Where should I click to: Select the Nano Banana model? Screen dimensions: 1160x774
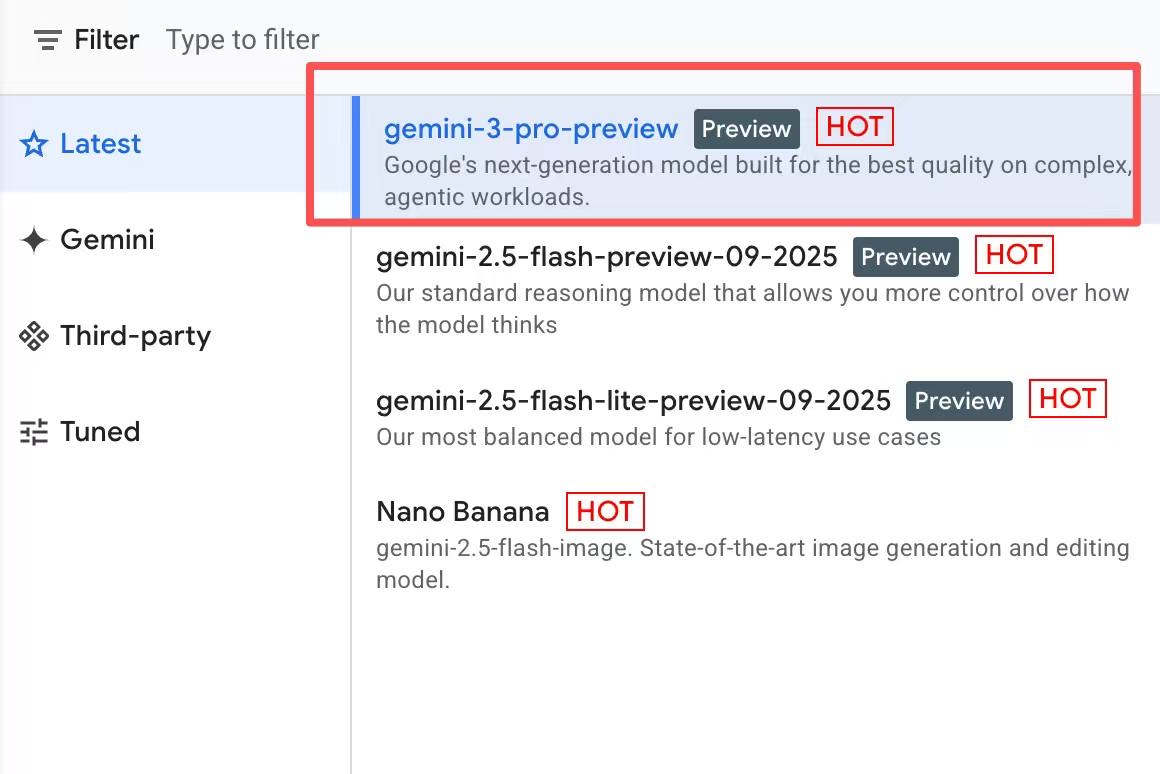(x=462, y=512)
